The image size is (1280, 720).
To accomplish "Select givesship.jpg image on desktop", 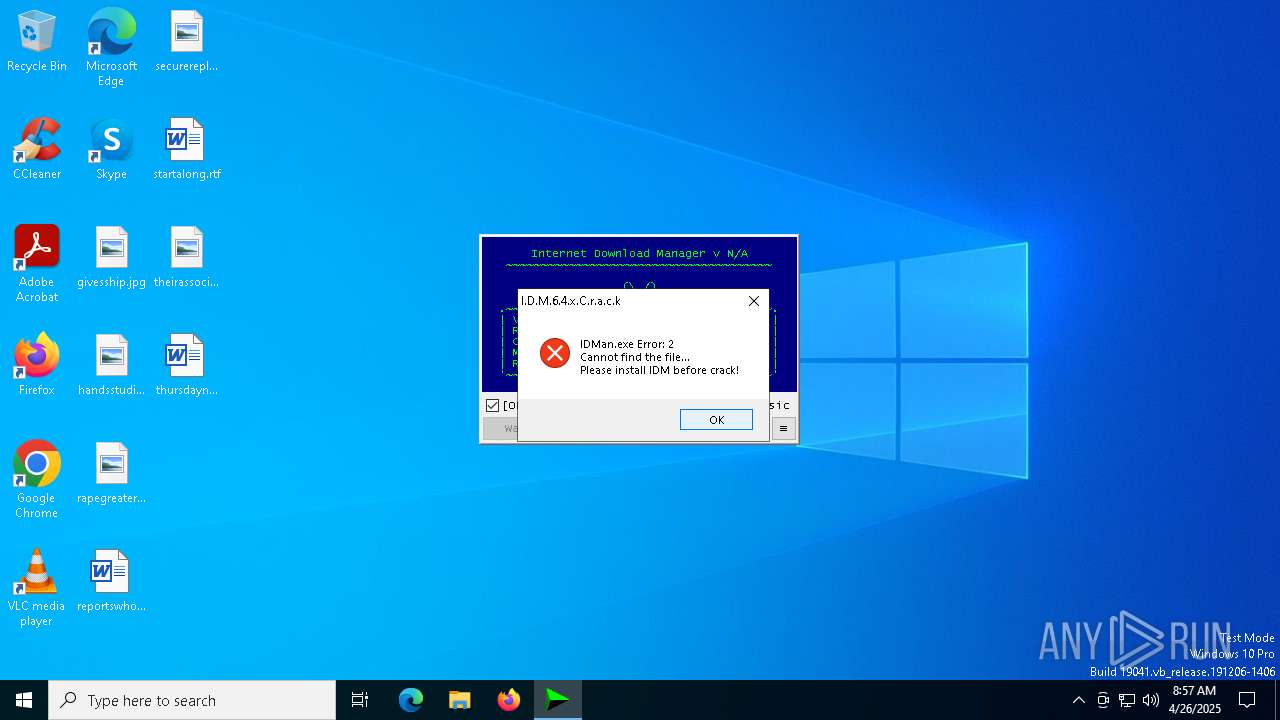I will click(x=111, y=258).
